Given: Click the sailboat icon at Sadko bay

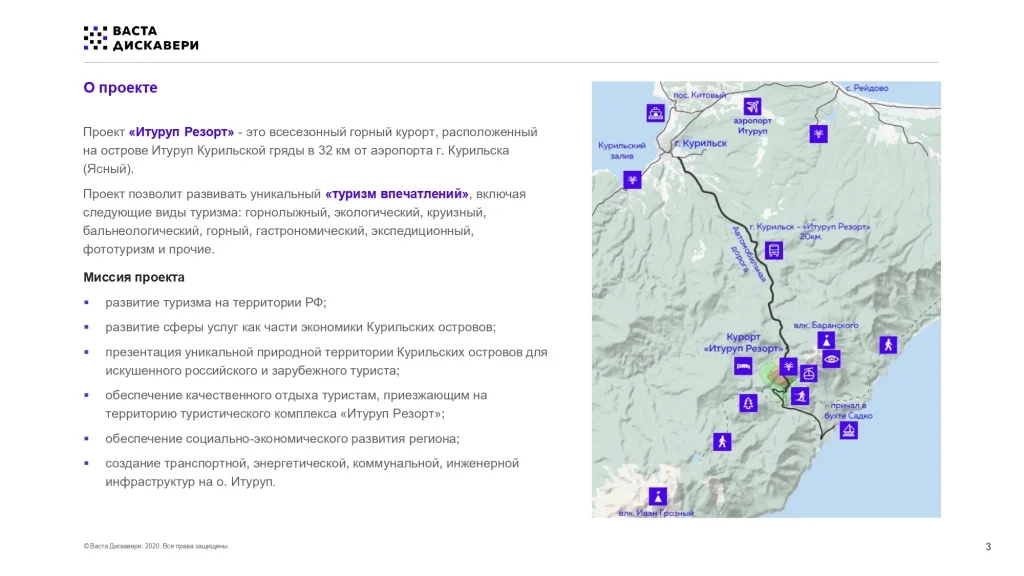Looking at the screenshot, I should click(x=848, y=430).
